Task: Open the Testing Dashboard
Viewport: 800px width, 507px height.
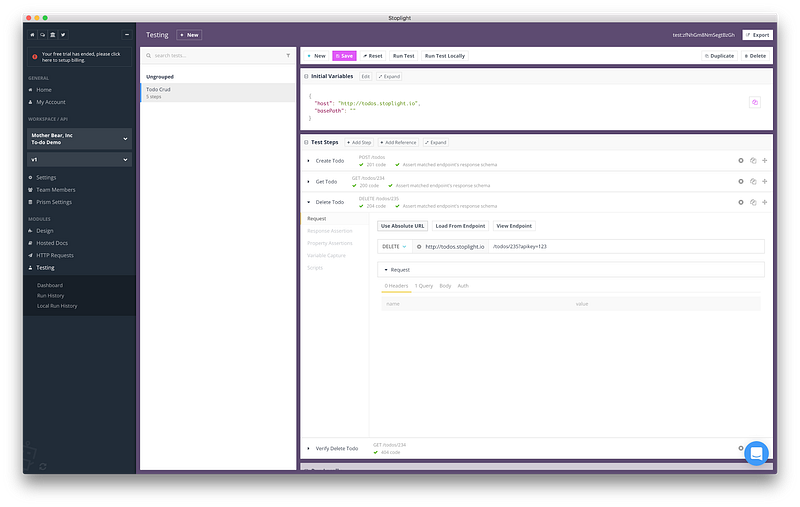Action: tap(49, 285)
